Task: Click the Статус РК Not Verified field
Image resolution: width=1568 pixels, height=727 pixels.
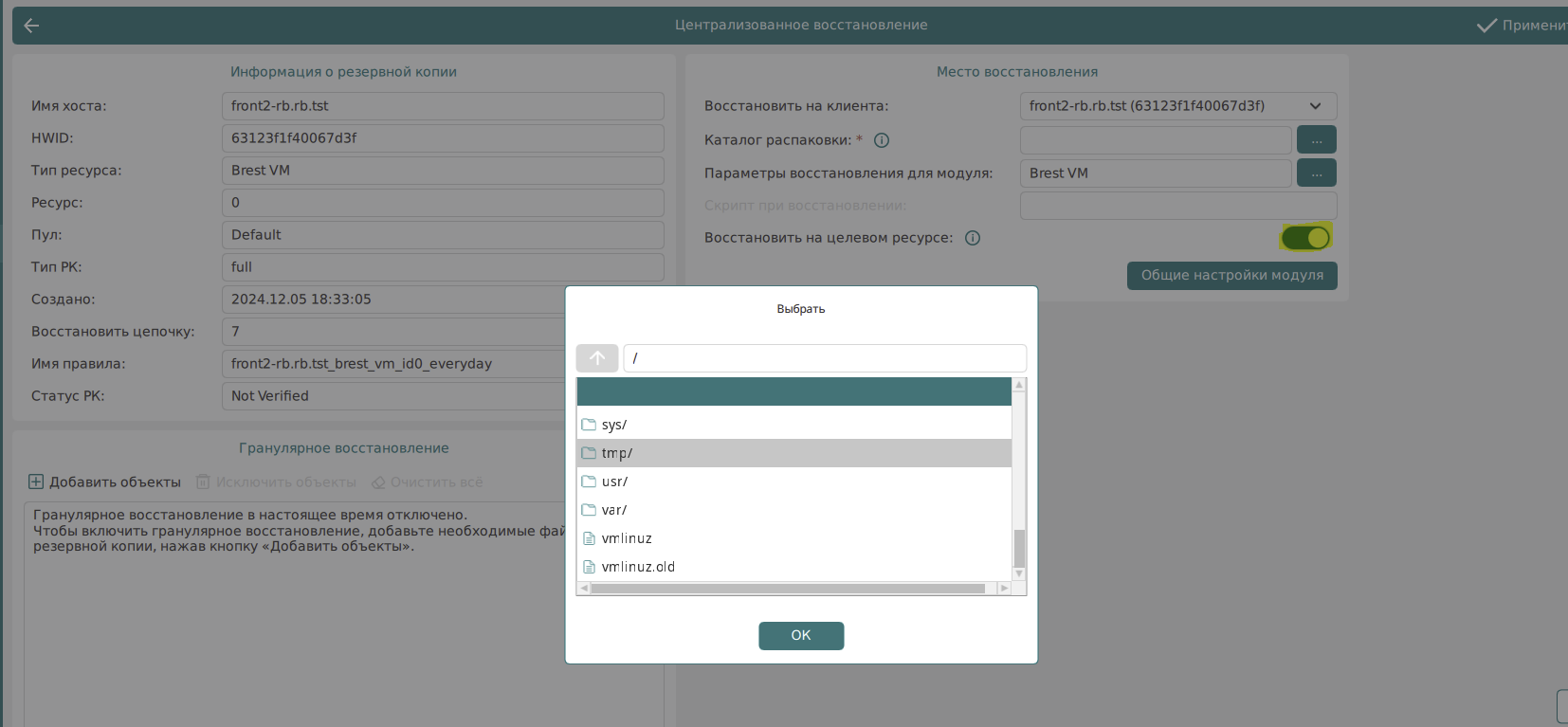Action: [393, 396]
